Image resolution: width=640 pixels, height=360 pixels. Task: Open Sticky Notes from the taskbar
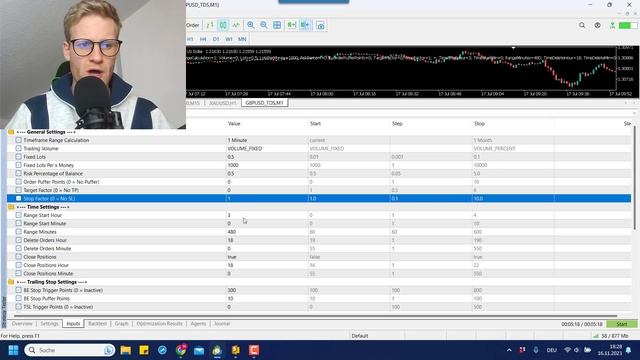[144, 350]
